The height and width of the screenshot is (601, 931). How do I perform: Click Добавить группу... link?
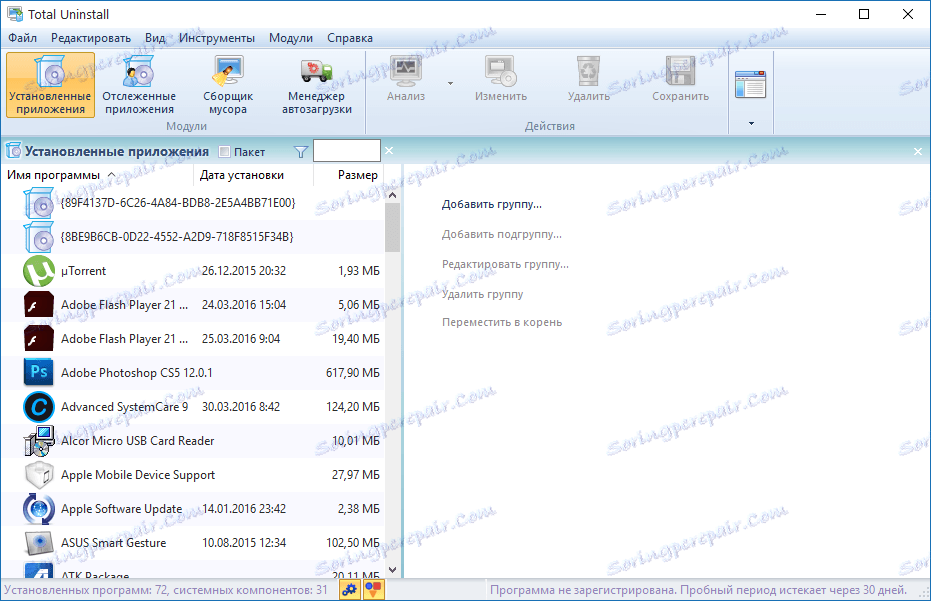(x=492, y=205)
